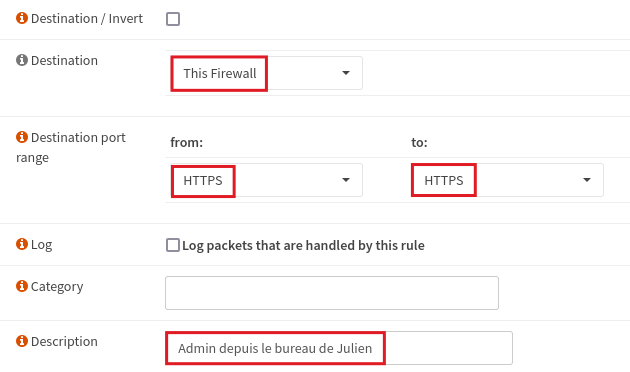
Task: Tick the Destination / Invert checkbox
Action: tap(173, 19)
